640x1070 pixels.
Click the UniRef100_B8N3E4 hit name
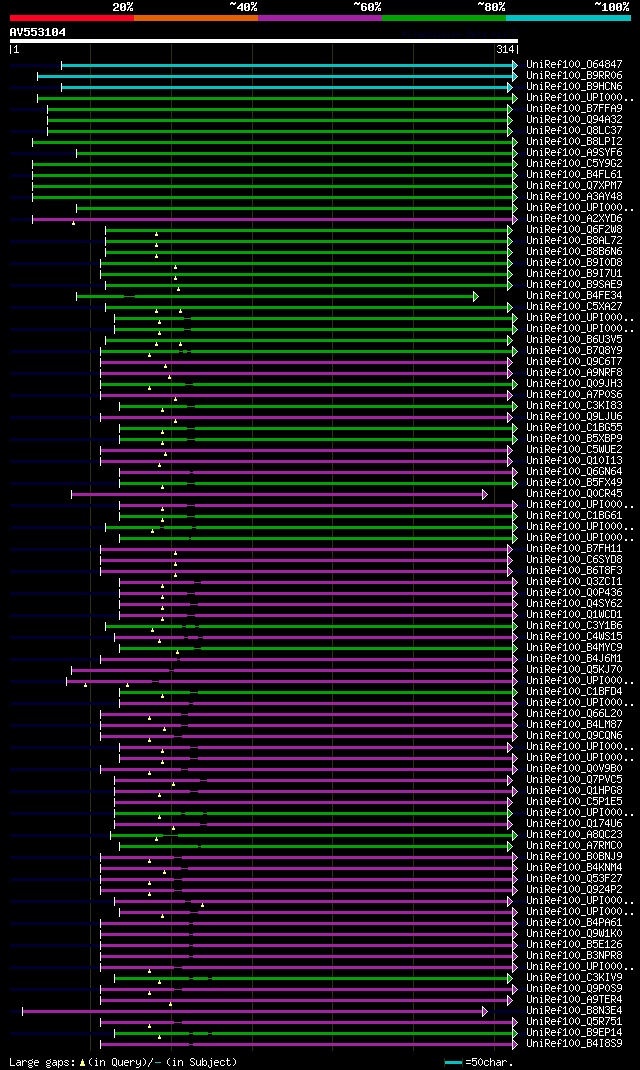click(574, 1011)
